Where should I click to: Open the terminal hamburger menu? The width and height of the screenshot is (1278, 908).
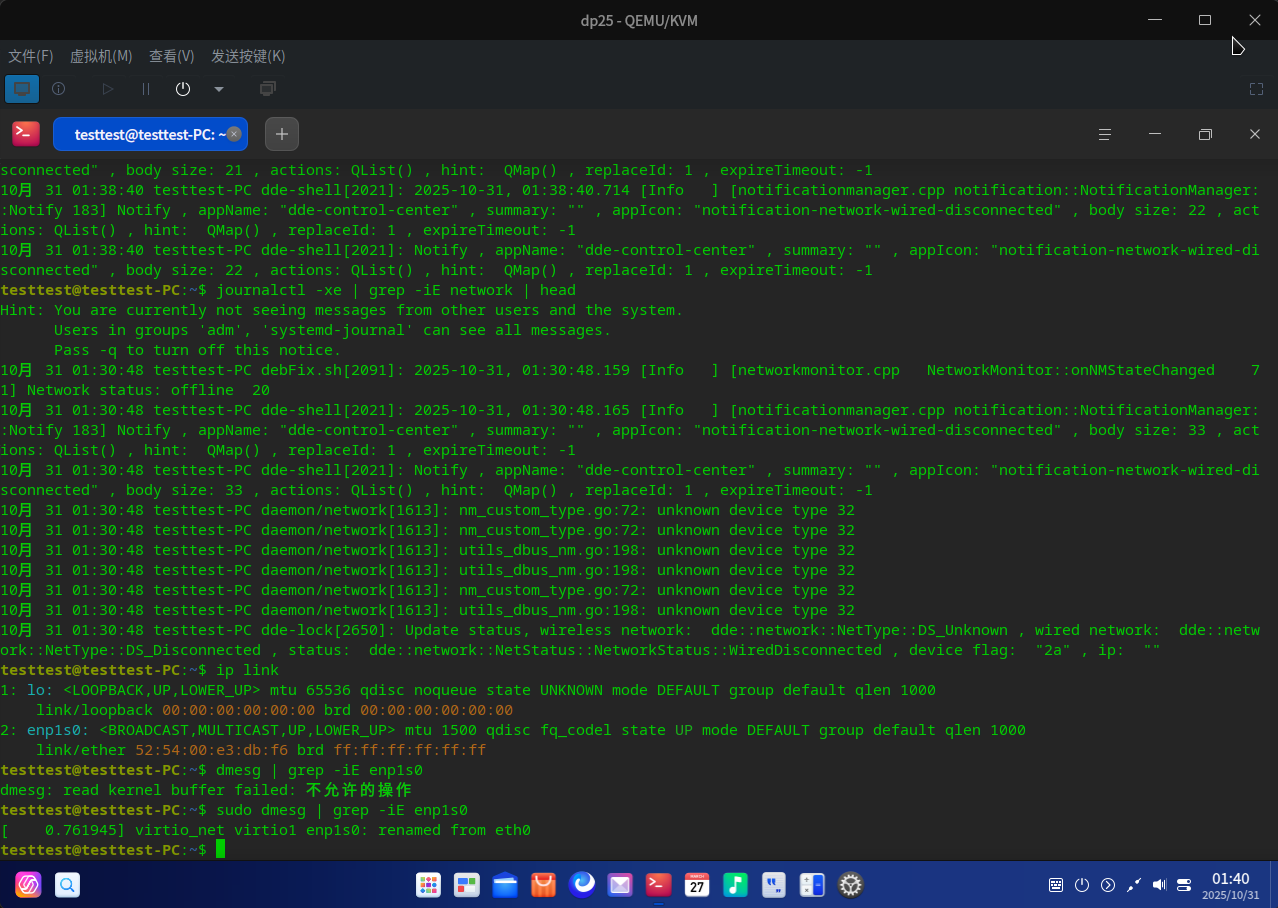(x=1105, y=134)
